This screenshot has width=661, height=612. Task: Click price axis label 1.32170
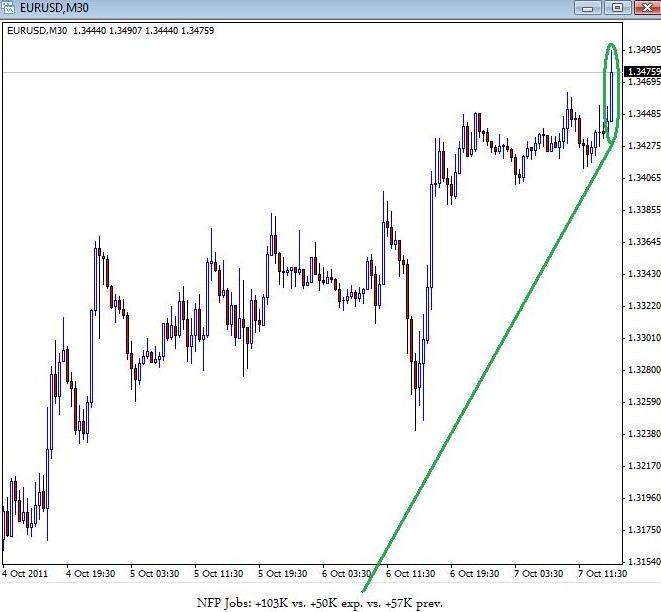pos(644,466)
